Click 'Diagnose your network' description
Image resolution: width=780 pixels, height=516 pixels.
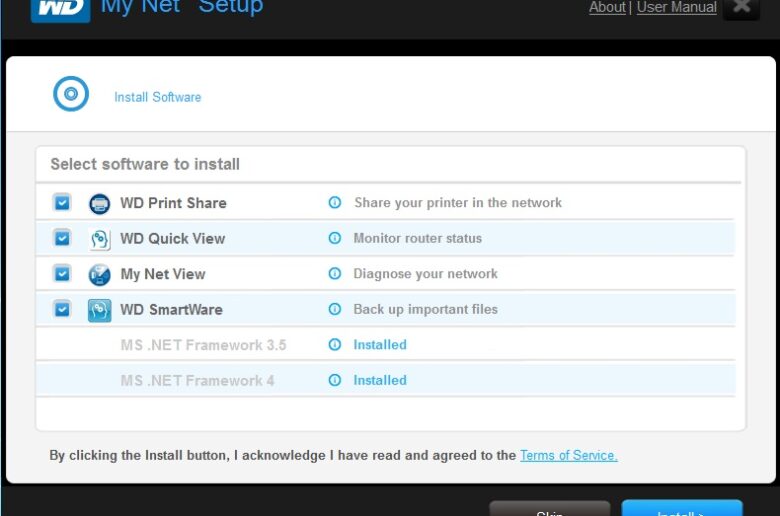click(x=425, y=274)
